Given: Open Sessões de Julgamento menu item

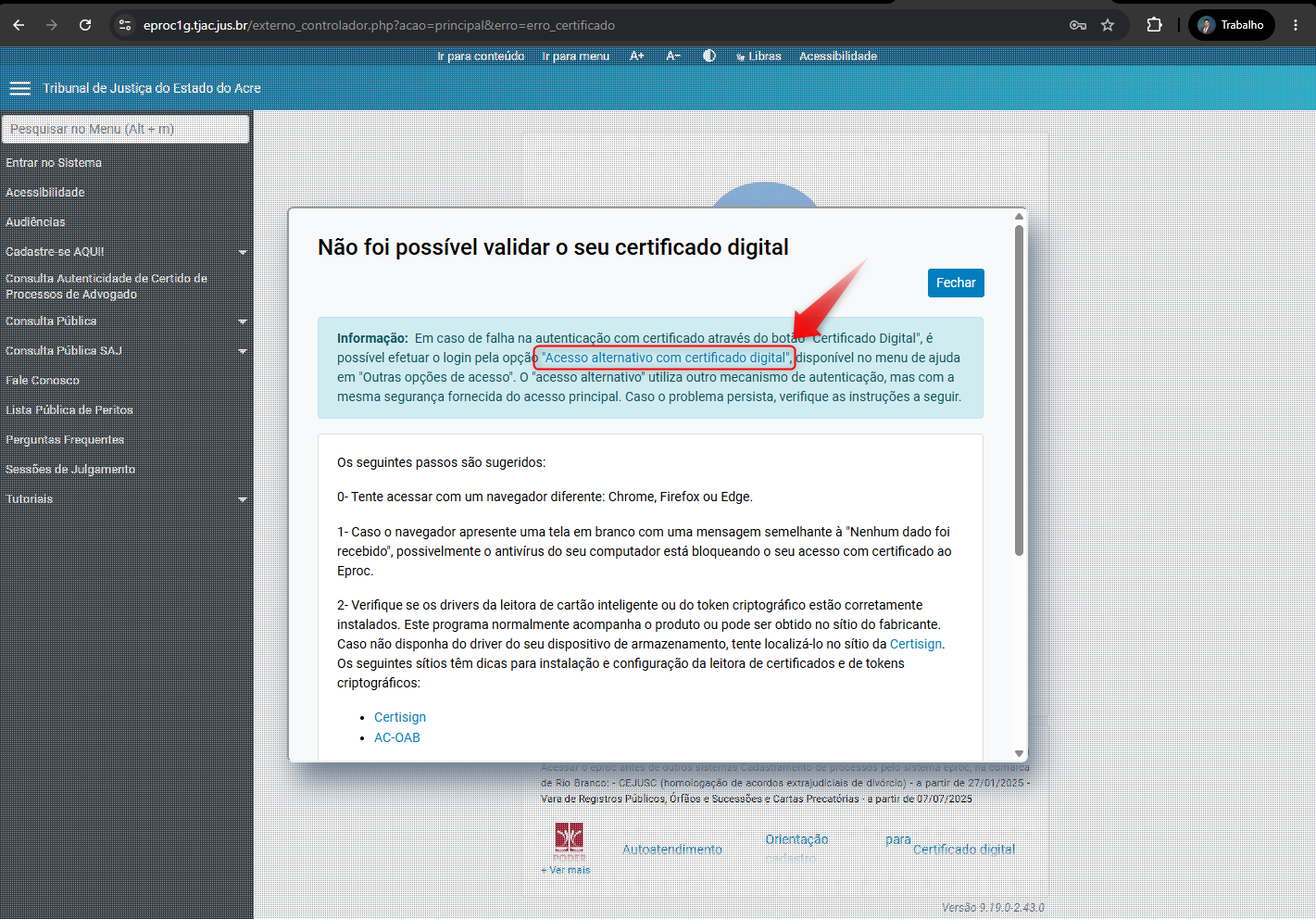Looking at the screenshot, I should (70, 469).
